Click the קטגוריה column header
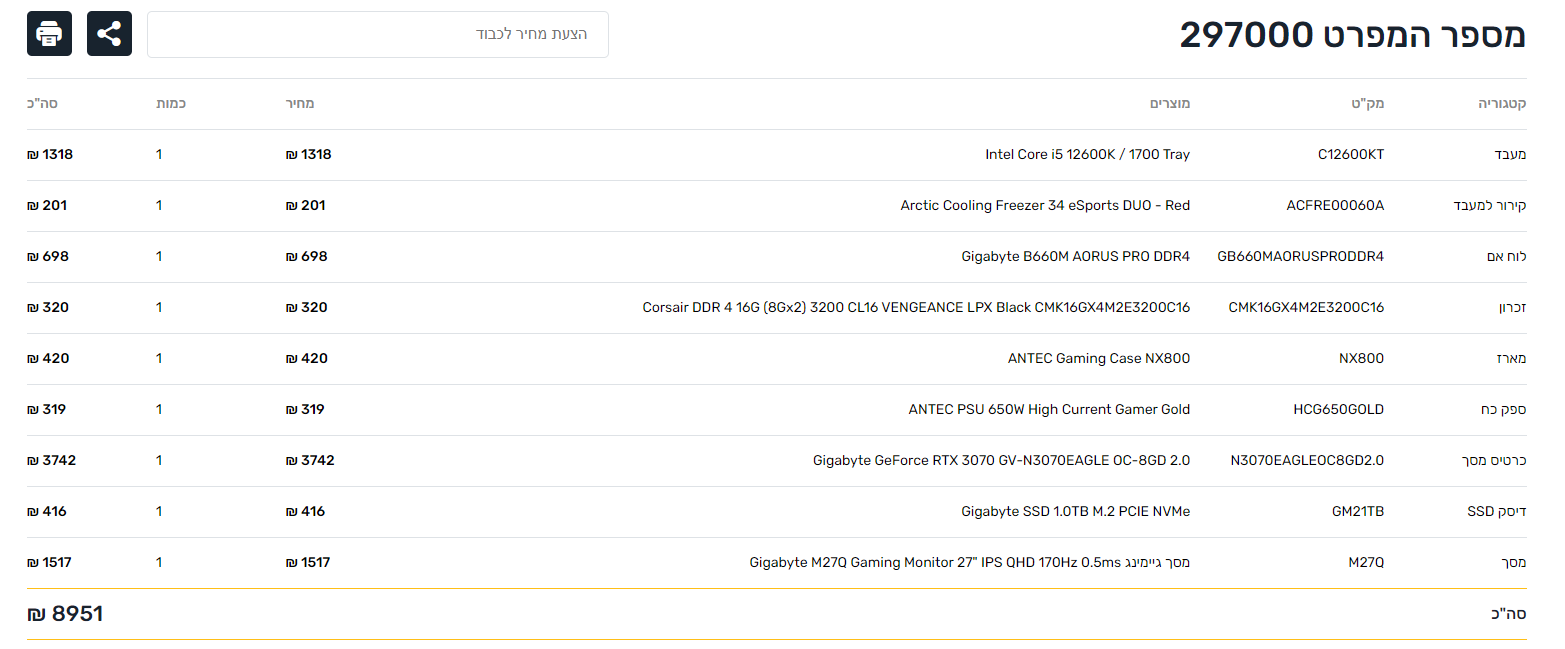 point(1502,104)
